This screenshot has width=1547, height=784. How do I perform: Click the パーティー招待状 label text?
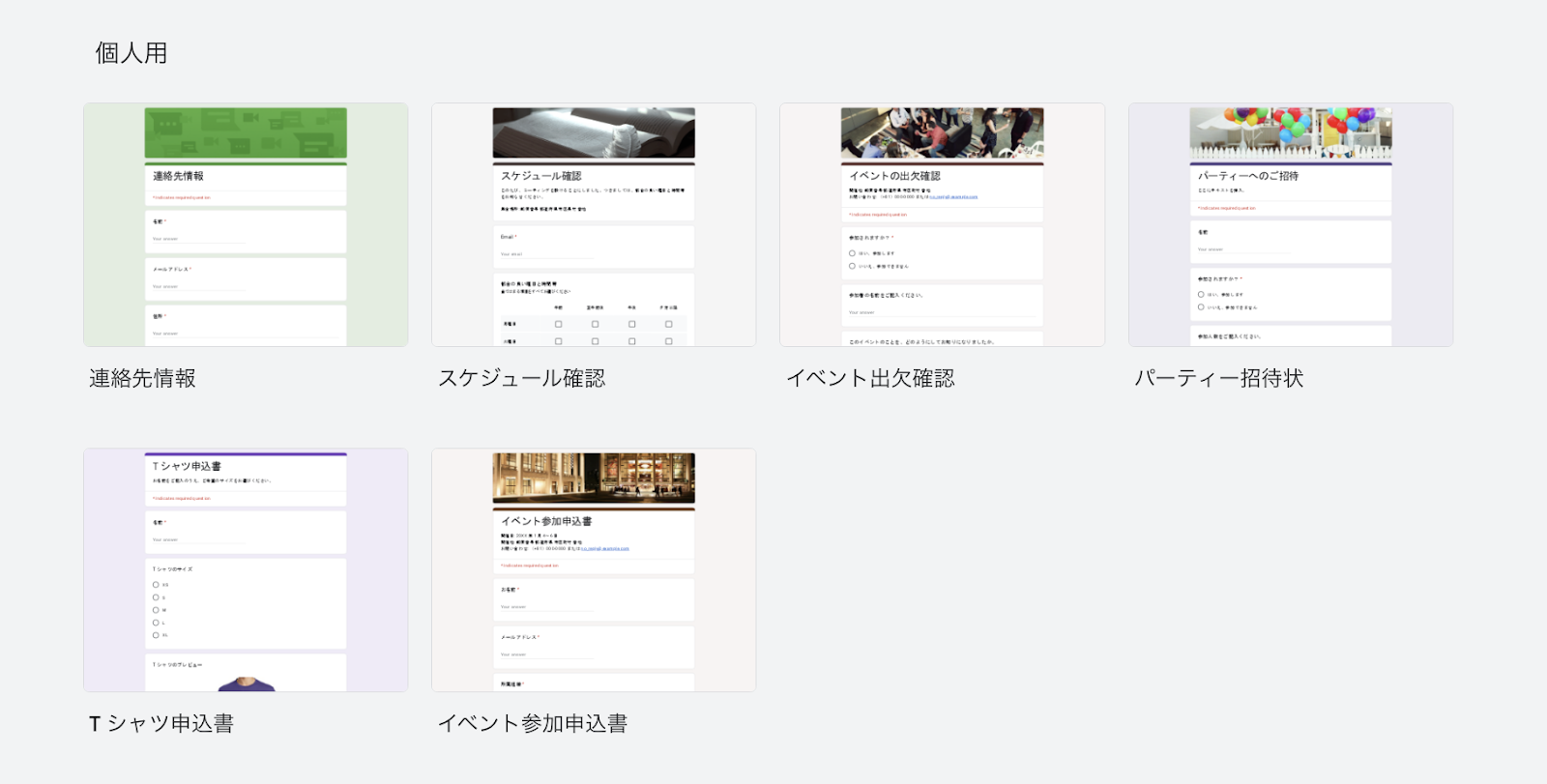click(1219, 378)
